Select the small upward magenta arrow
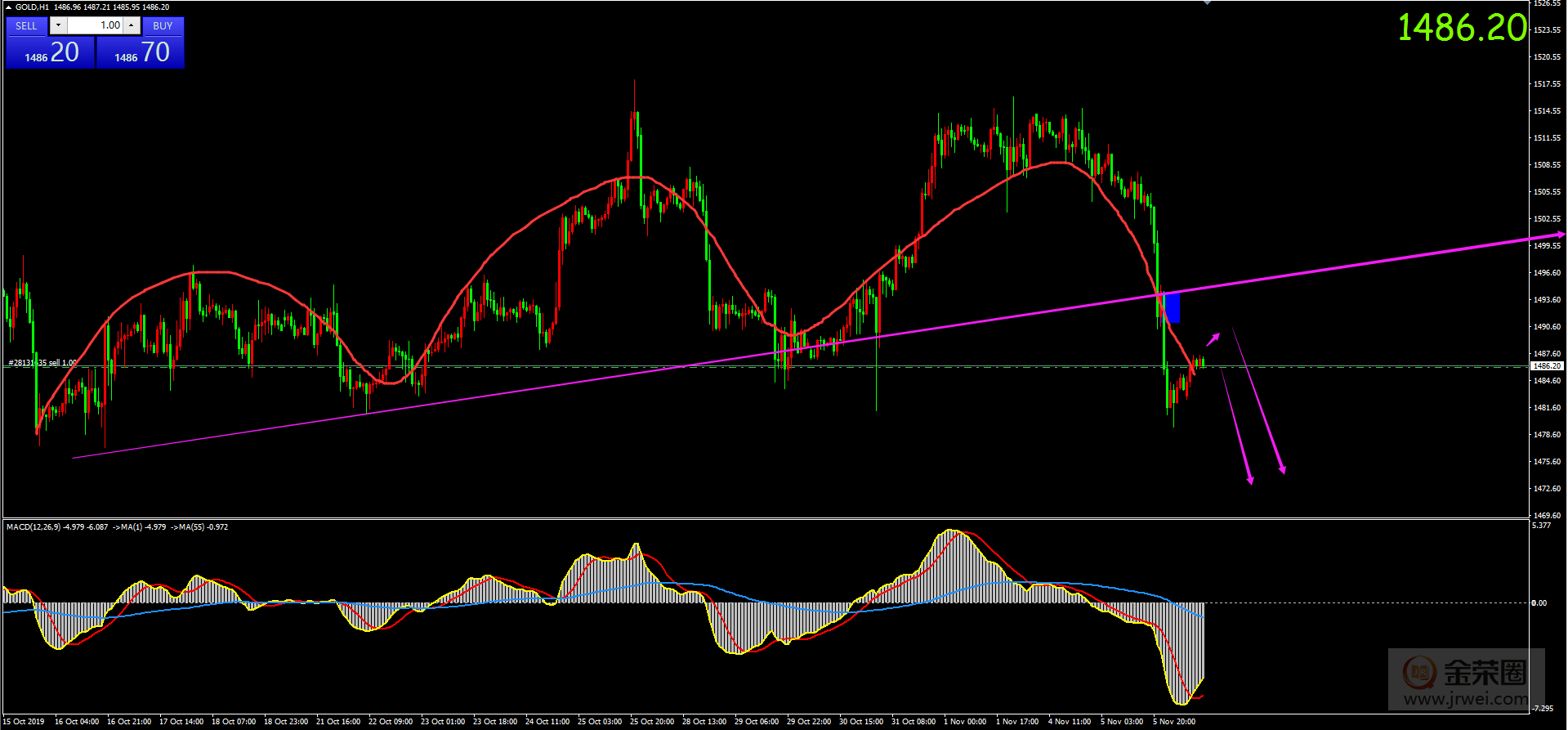This screenshot has height=730, width=1568. click(1213, 338)
